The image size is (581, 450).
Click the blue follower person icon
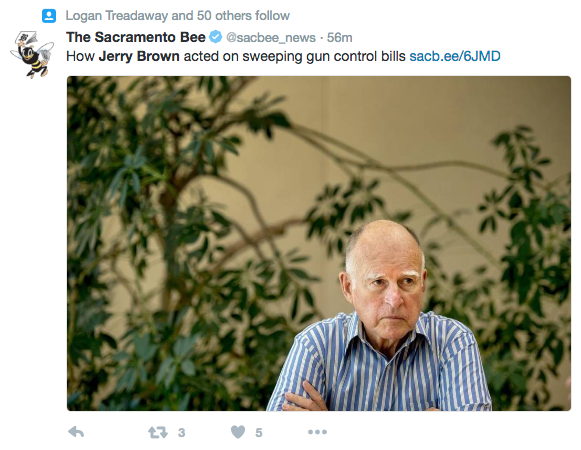[x=49, y=16]
